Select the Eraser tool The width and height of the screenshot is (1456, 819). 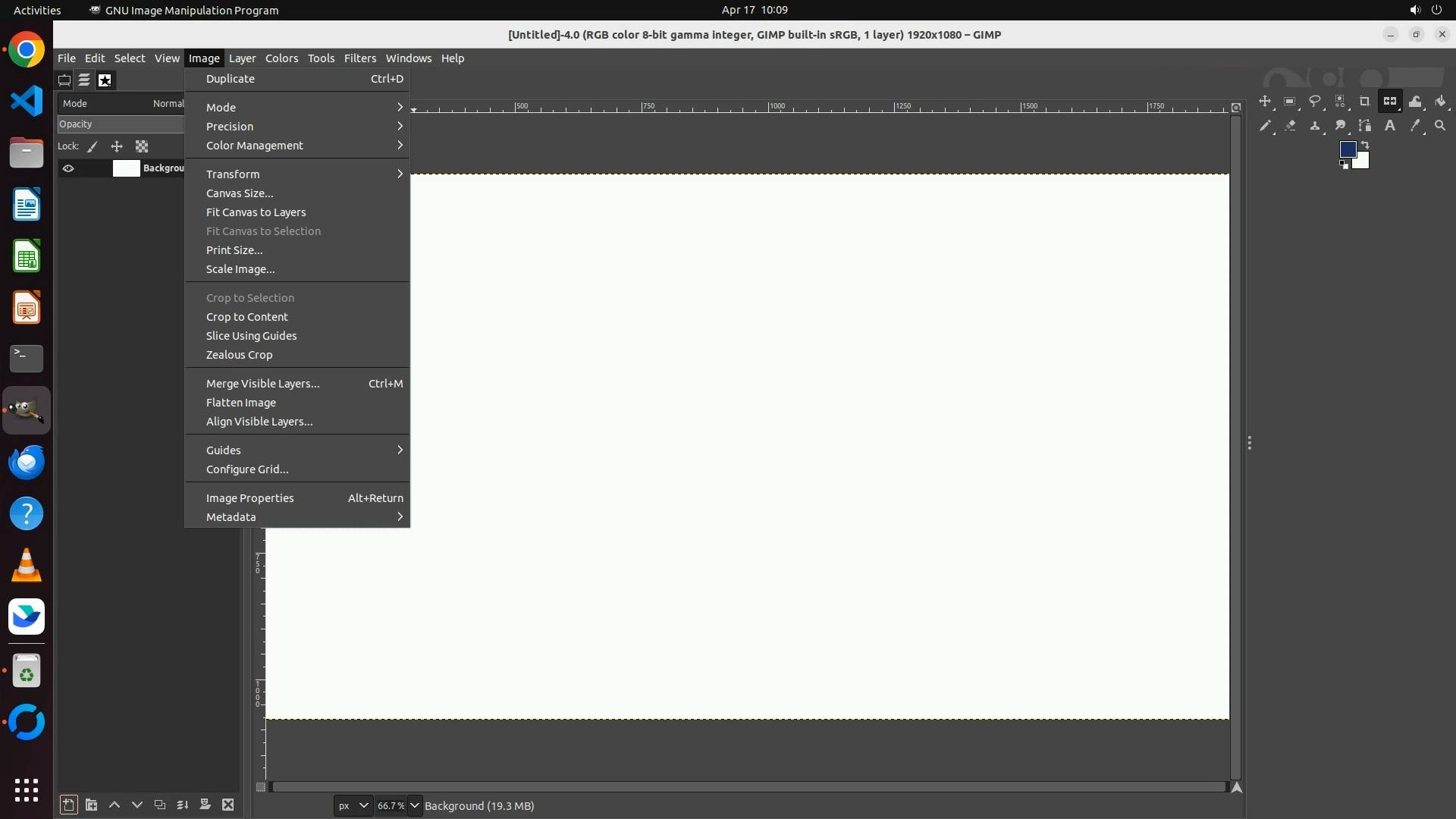click(x=1290, y=126)
